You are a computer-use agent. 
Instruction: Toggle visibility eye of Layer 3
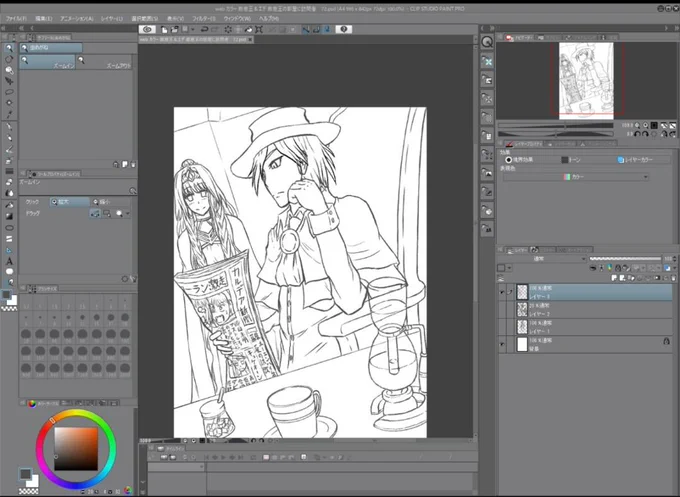coord(502,293)
